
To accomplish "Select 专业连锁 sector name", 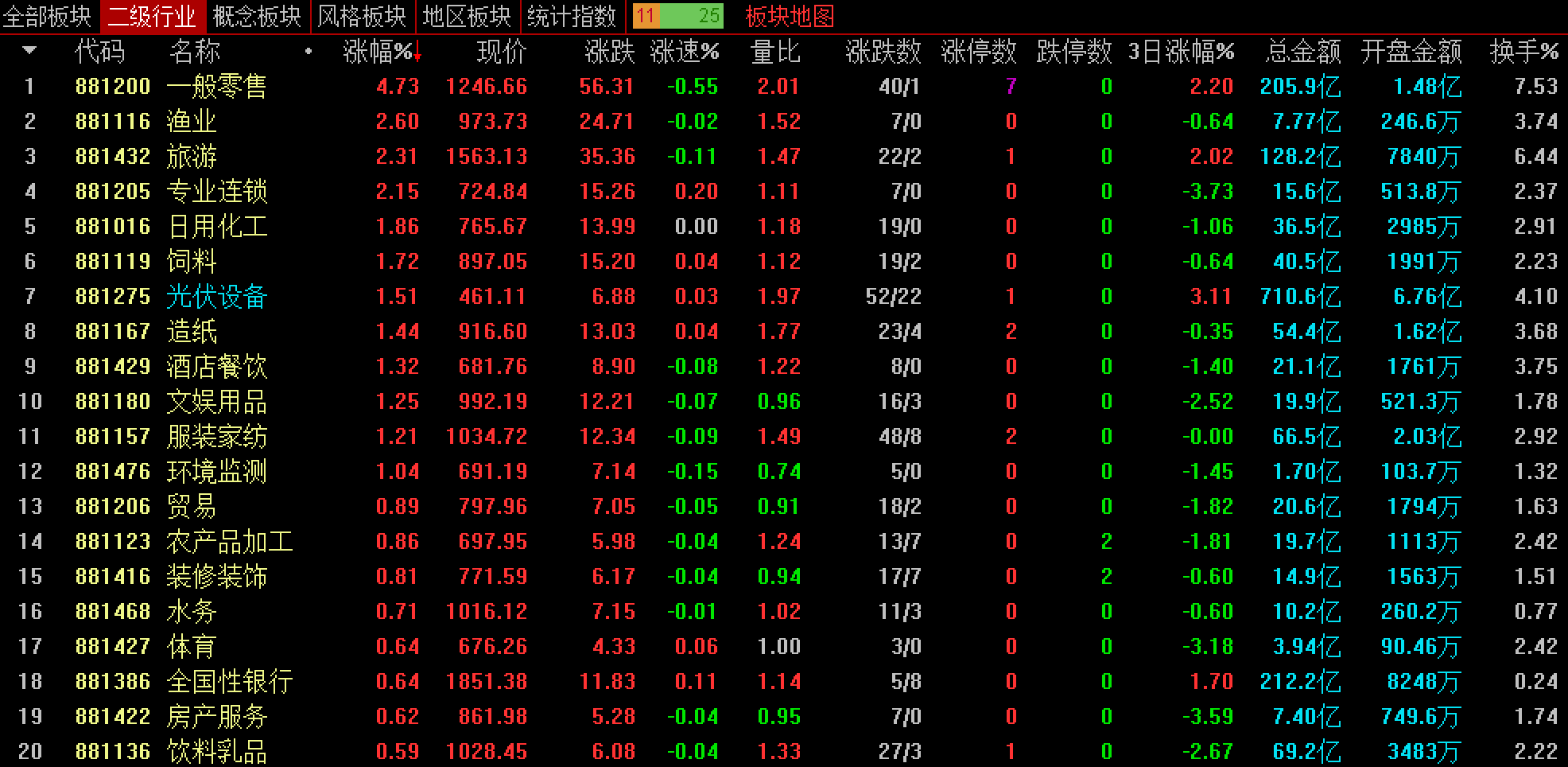I will point(217,191).
